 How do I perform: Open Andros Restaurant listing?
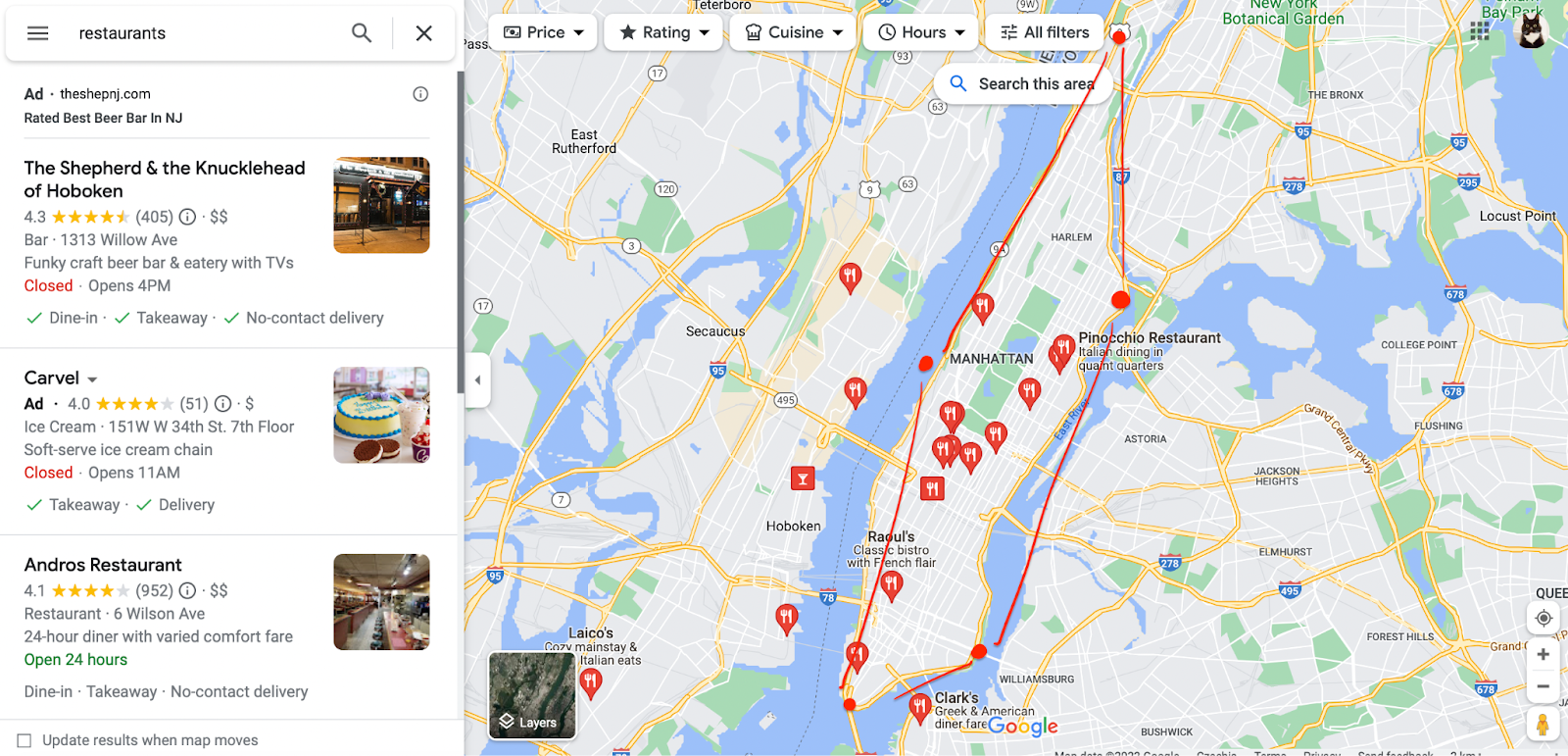(103, 565)
